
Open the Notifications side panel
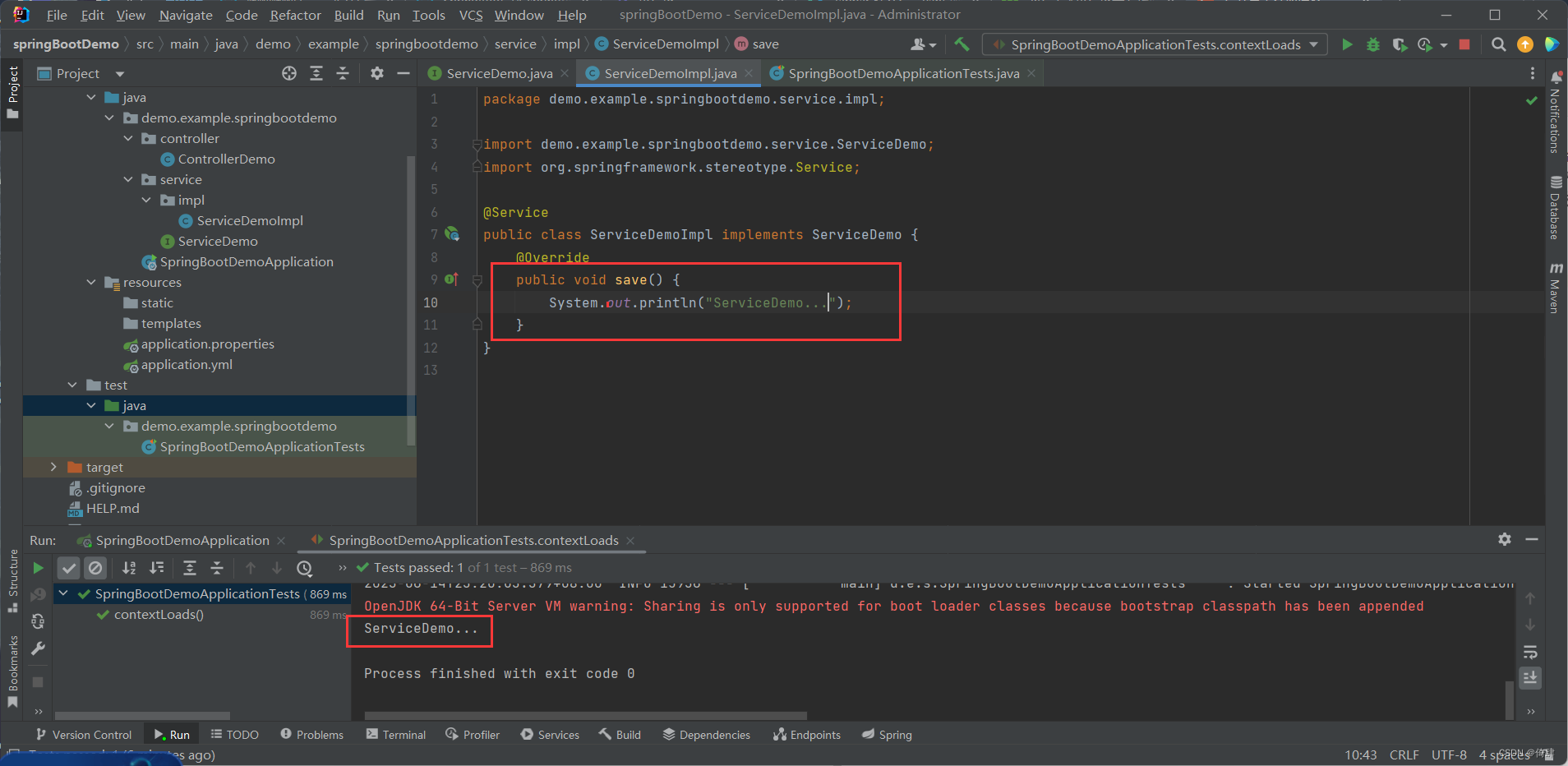[1555, 113]
